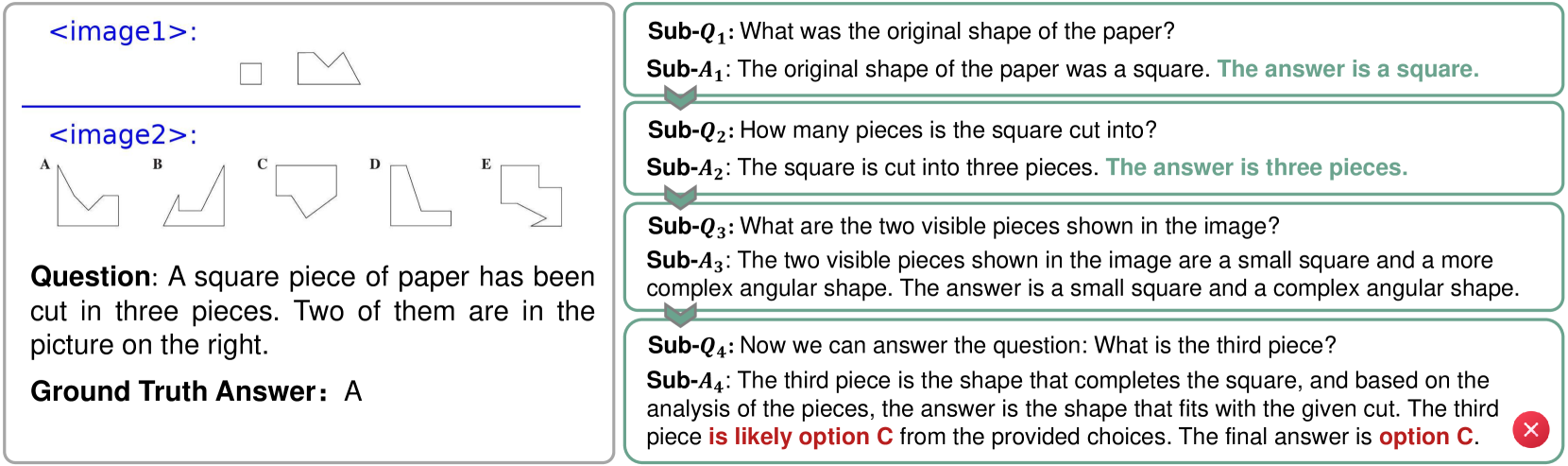Screen dimensions: 1568x466
Task: Click the green arrow between Sub-Q2 and Sub-Q3
Action: (680, 197)
